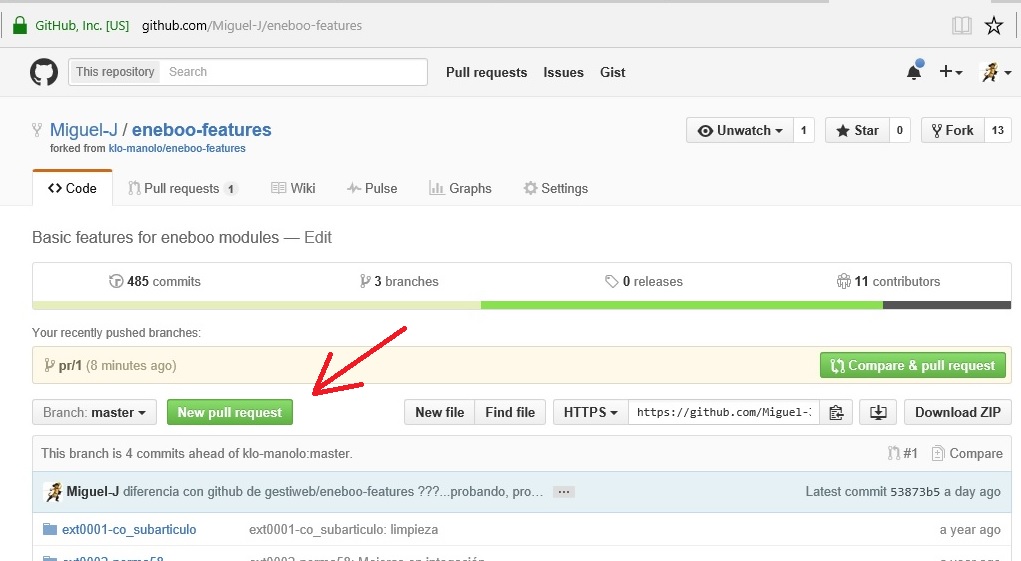Open the latest commit message link
The height and width of the screenshot is (561, 1021).
333,491
